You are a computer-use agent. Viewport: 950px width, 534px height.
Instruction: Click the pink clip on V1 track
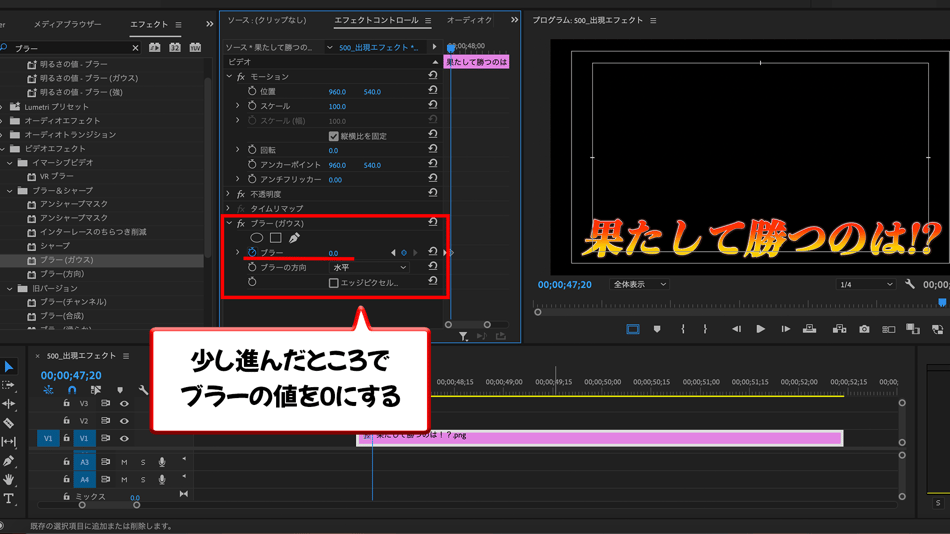click(600, 437)
